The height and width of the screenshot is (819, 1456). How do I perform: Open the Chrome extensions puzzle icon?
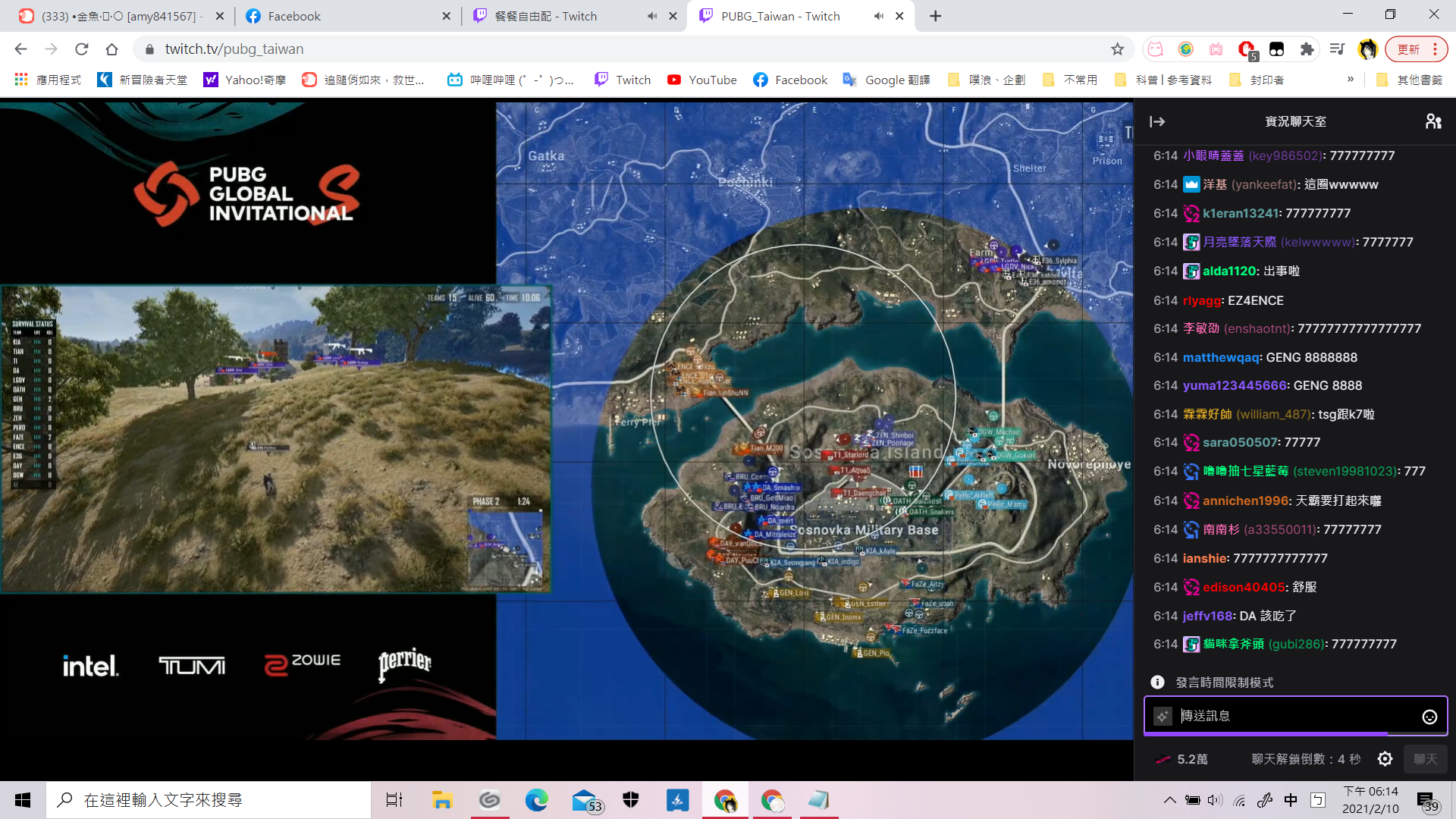1307,49
